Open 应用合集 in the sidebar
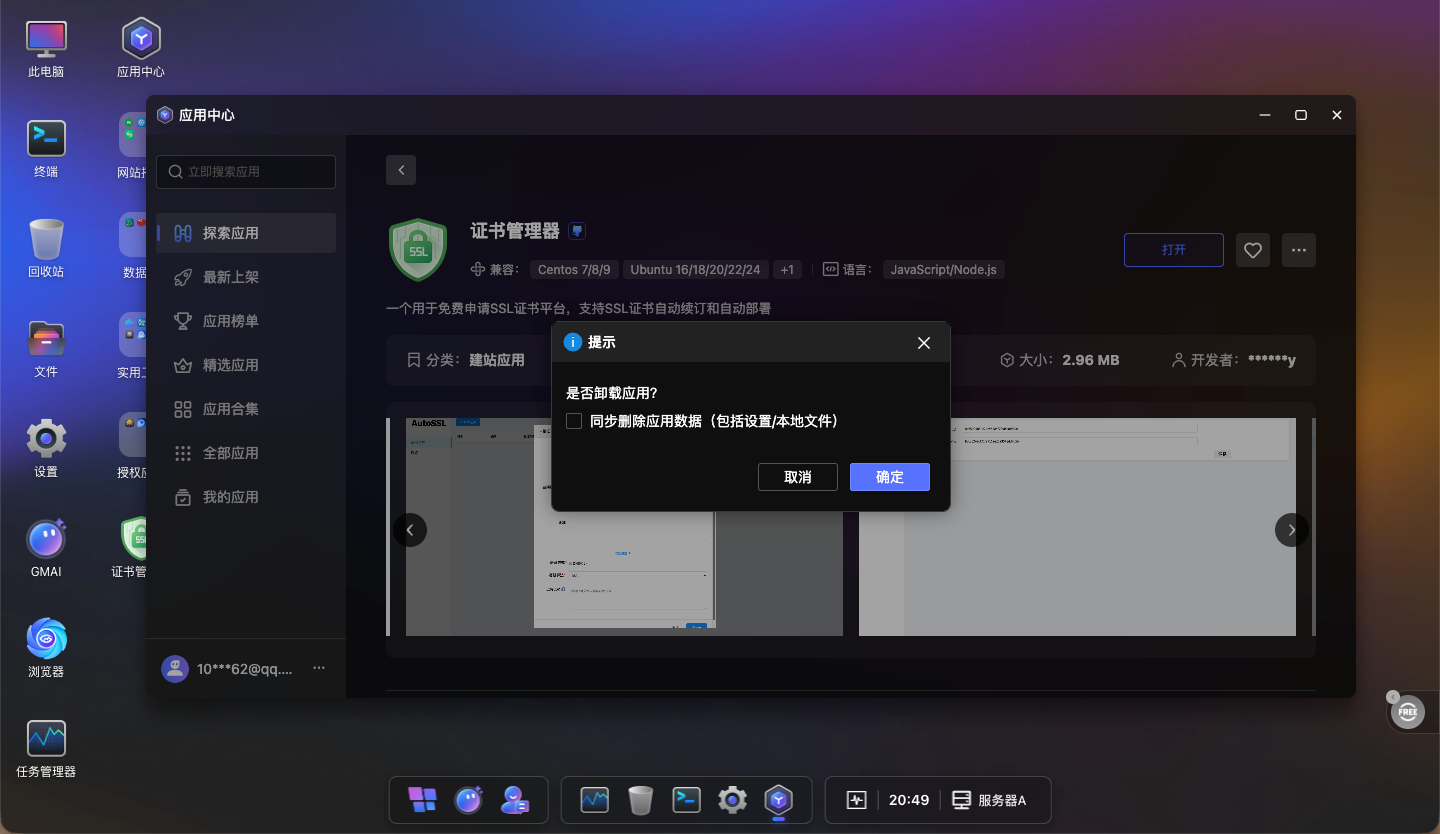This screenshot has height=834, width=1440. click(x=246, y=409)
